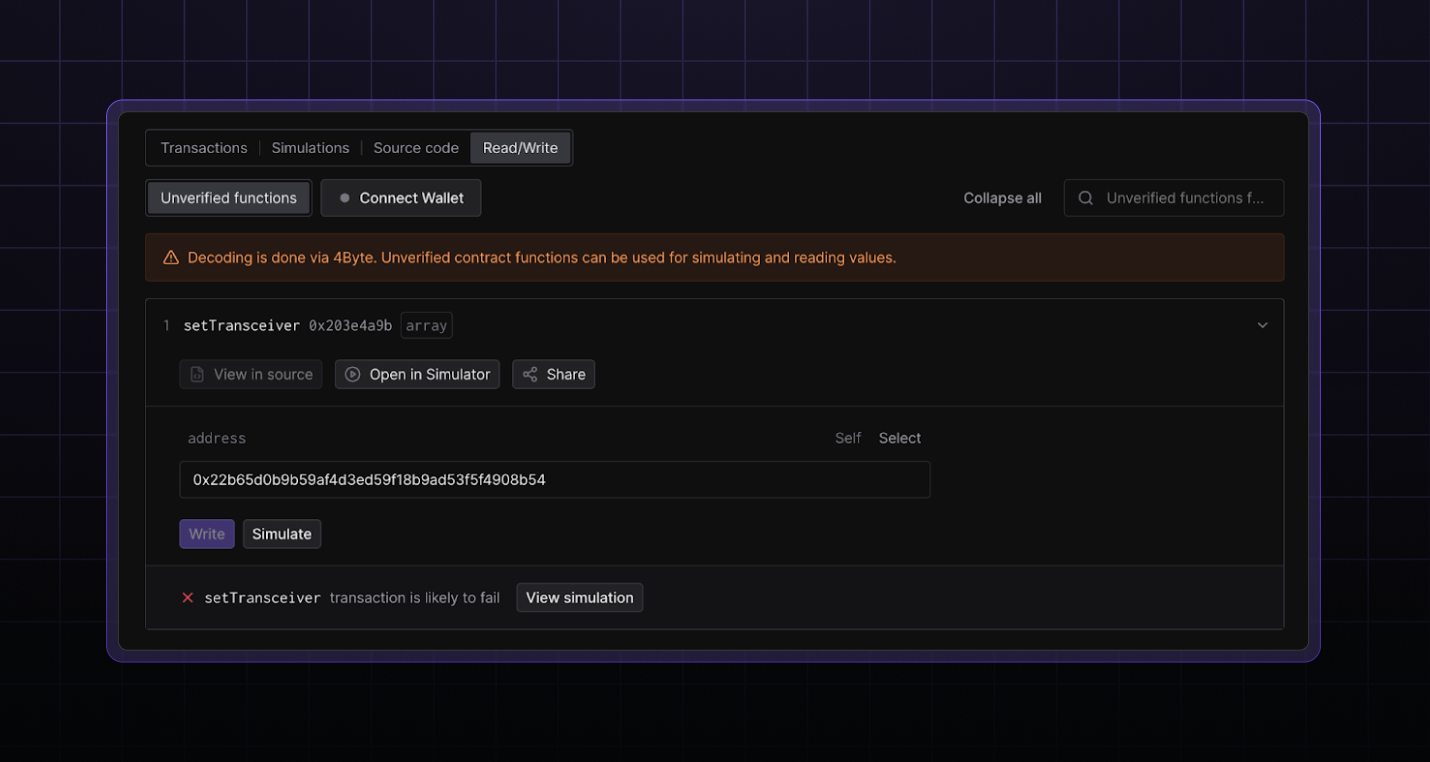1430x762 pixels.
Task: Click the View in source file icon
Action: 197,375
